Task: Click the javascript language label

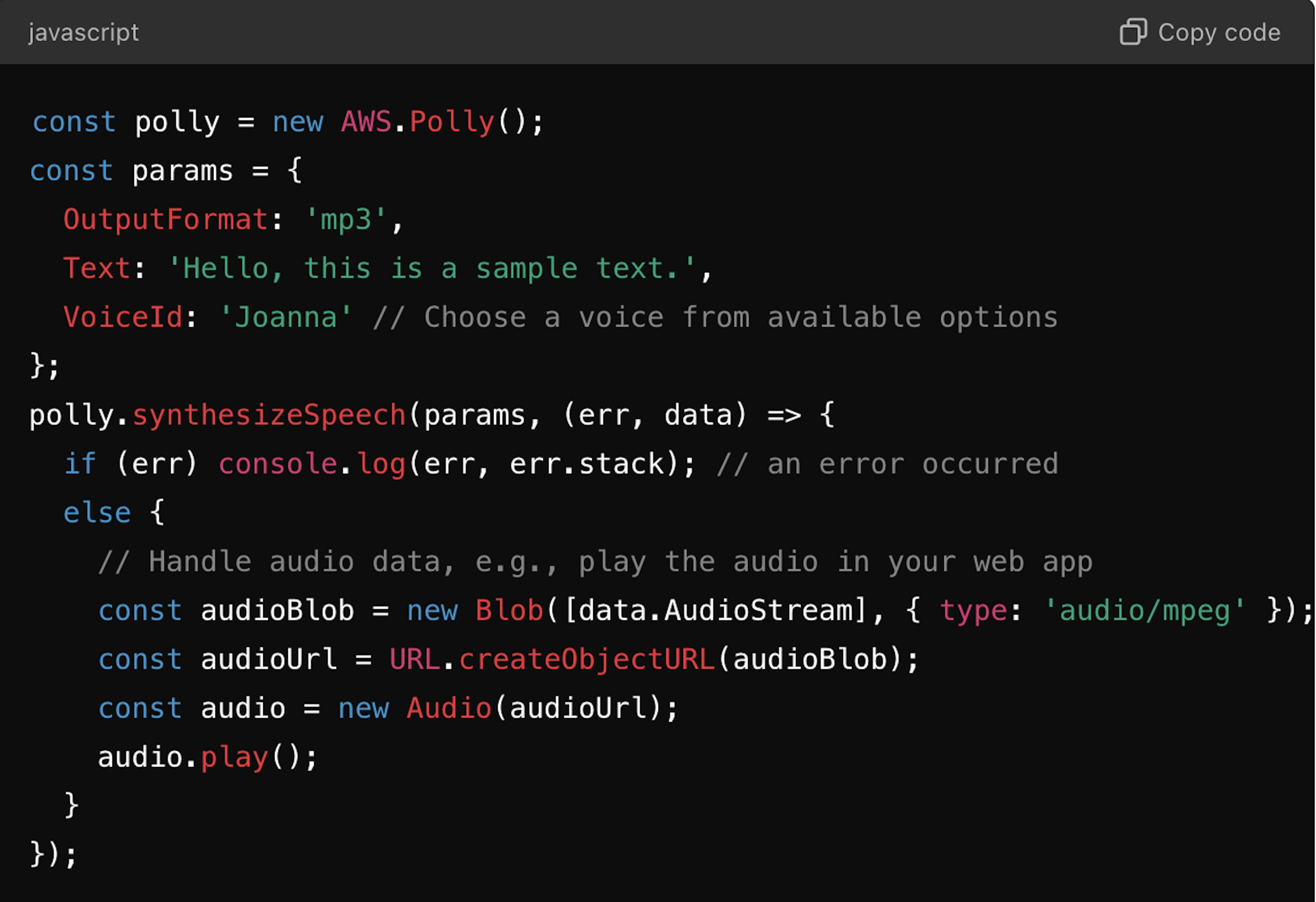Action: (x=84, y=32)
